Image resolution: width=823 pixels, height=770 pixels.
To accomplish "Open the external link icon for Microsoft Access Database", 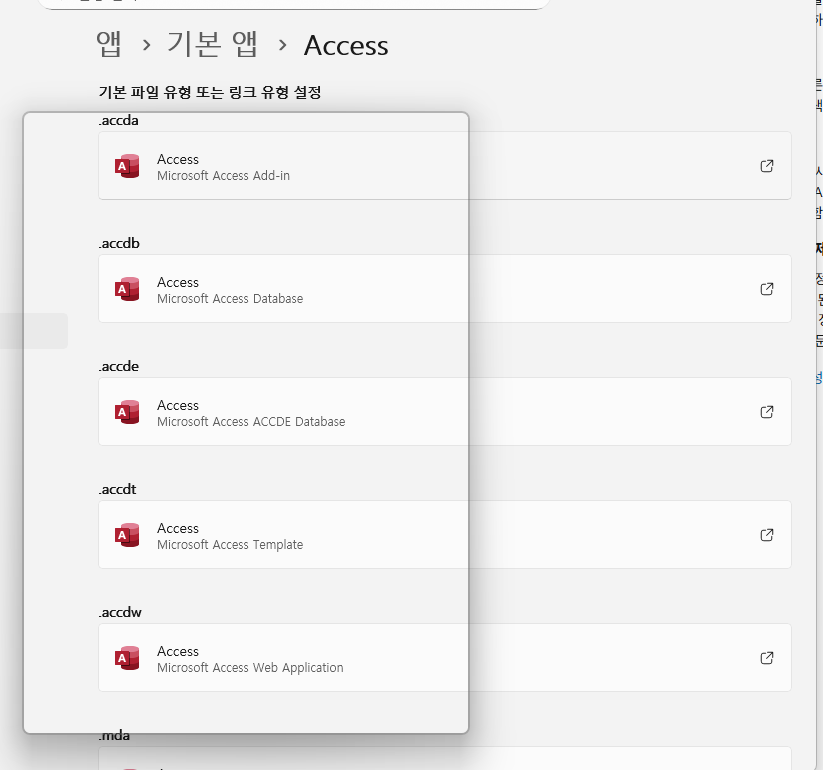I will coord(767,289).
